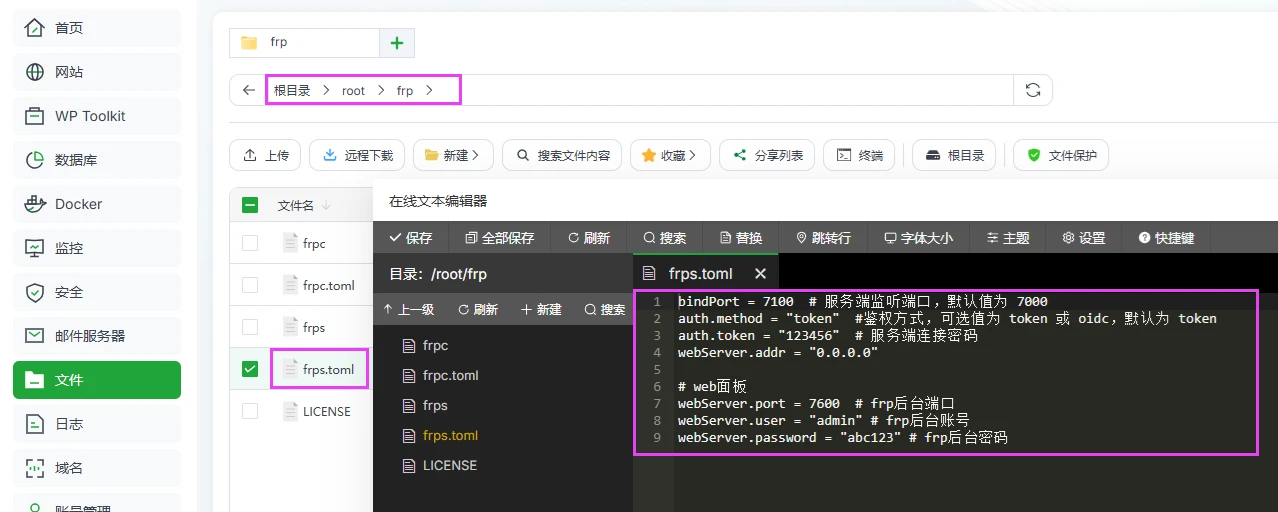Click 字体大小 font size in editor

tap(918, 238)
